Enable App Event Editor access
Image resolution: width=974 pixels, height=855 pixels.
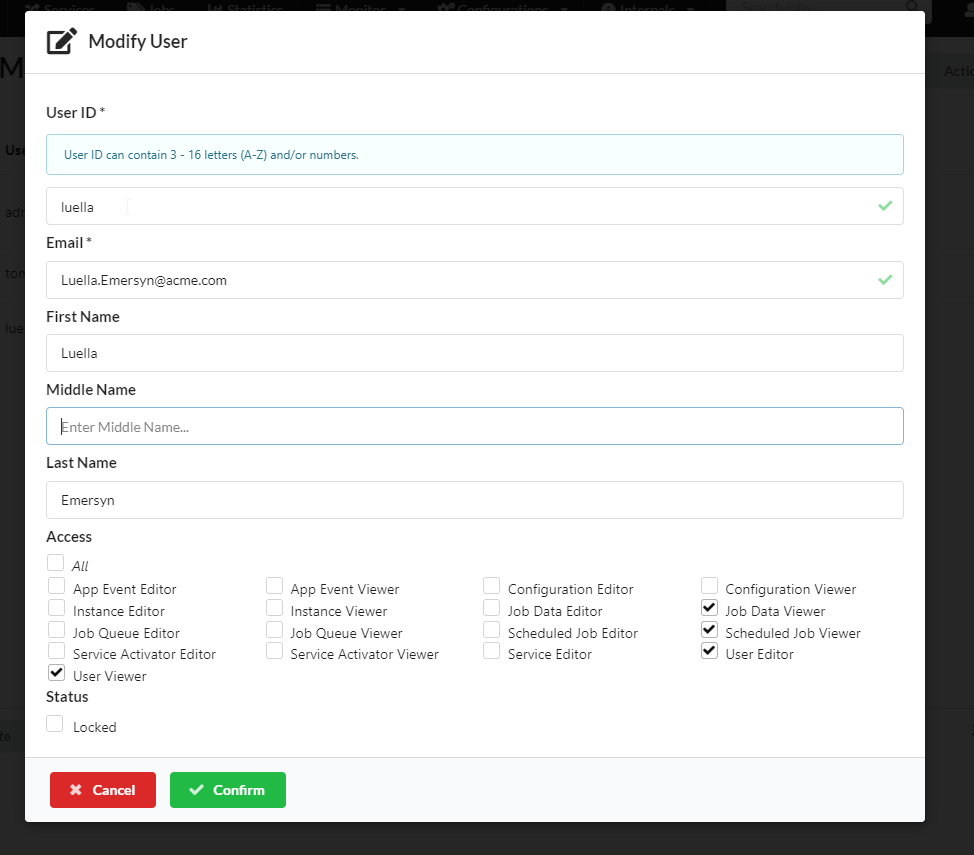tap(56, 587)
